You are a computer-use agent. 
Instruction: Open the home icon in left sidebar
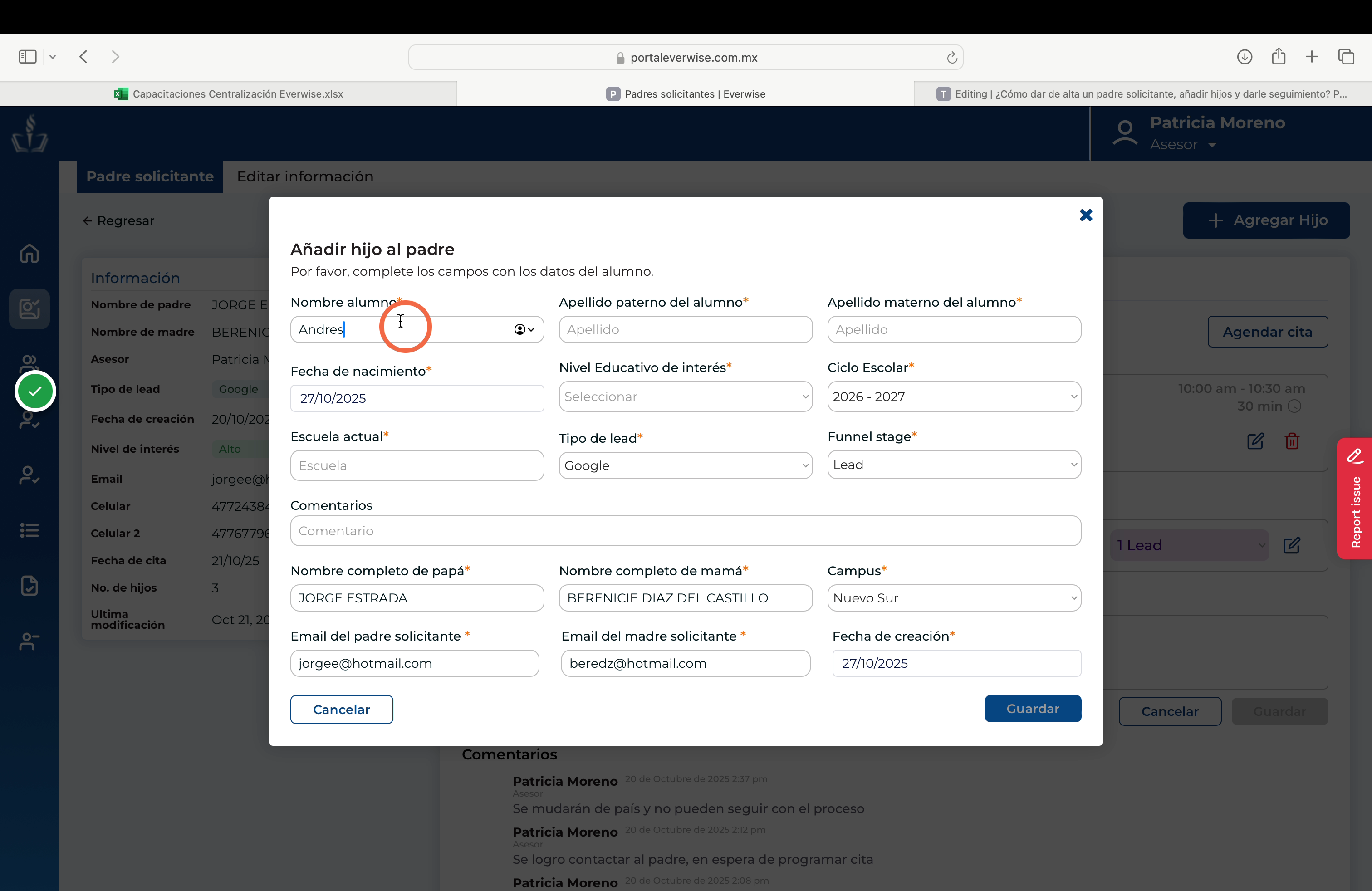(x=29, y=254)
